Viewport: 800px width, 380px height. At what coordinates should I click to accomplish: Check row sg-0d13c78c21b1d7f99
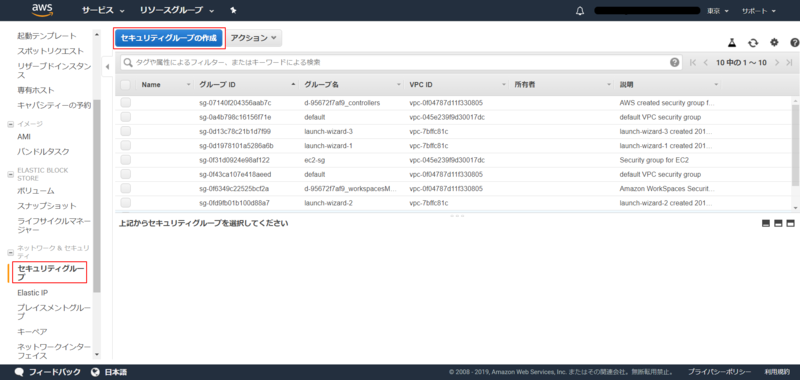click(126, 131)
